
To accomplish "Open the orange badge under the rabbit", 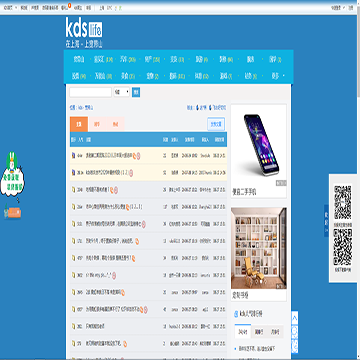I will 13,213.
